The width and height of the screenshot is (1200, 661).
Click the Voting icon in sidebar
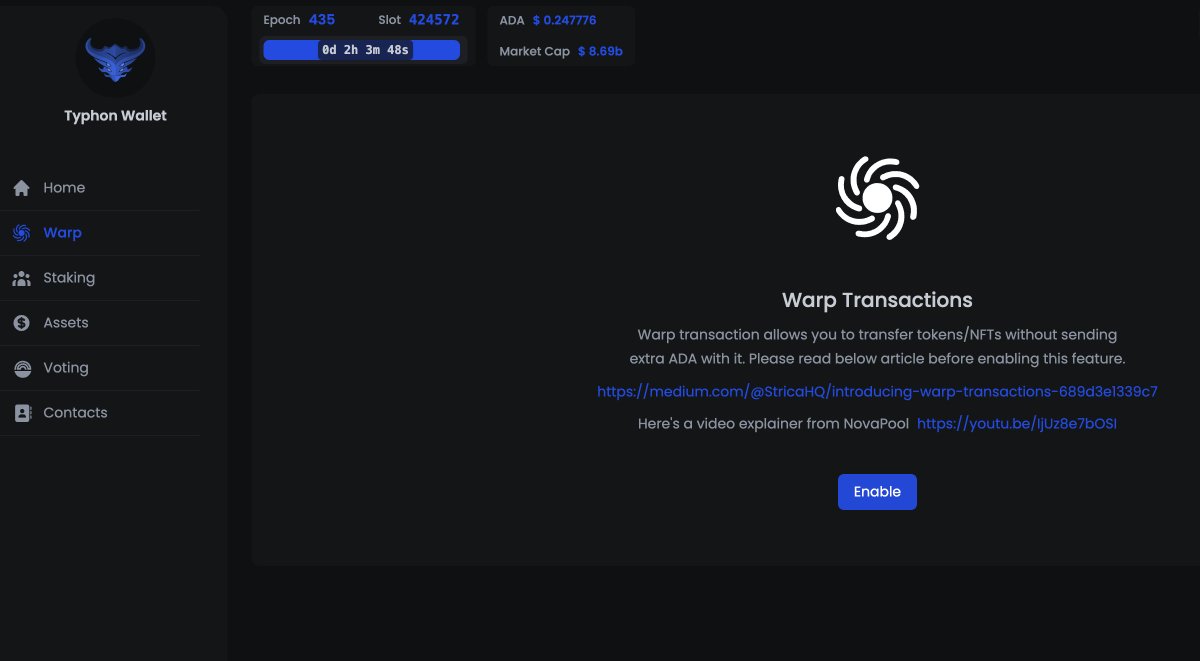tap(22, 368)
